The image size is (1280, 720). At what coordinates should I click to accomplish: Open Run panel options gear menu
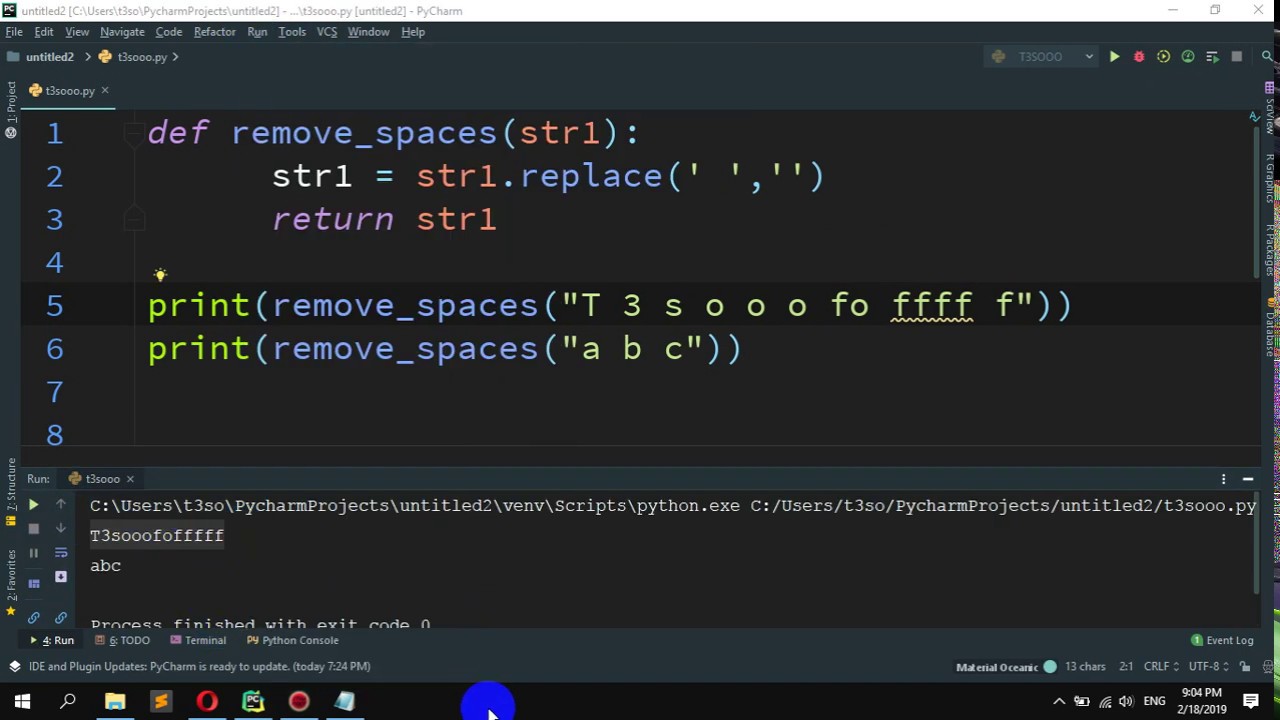(x=1223, y=479)
